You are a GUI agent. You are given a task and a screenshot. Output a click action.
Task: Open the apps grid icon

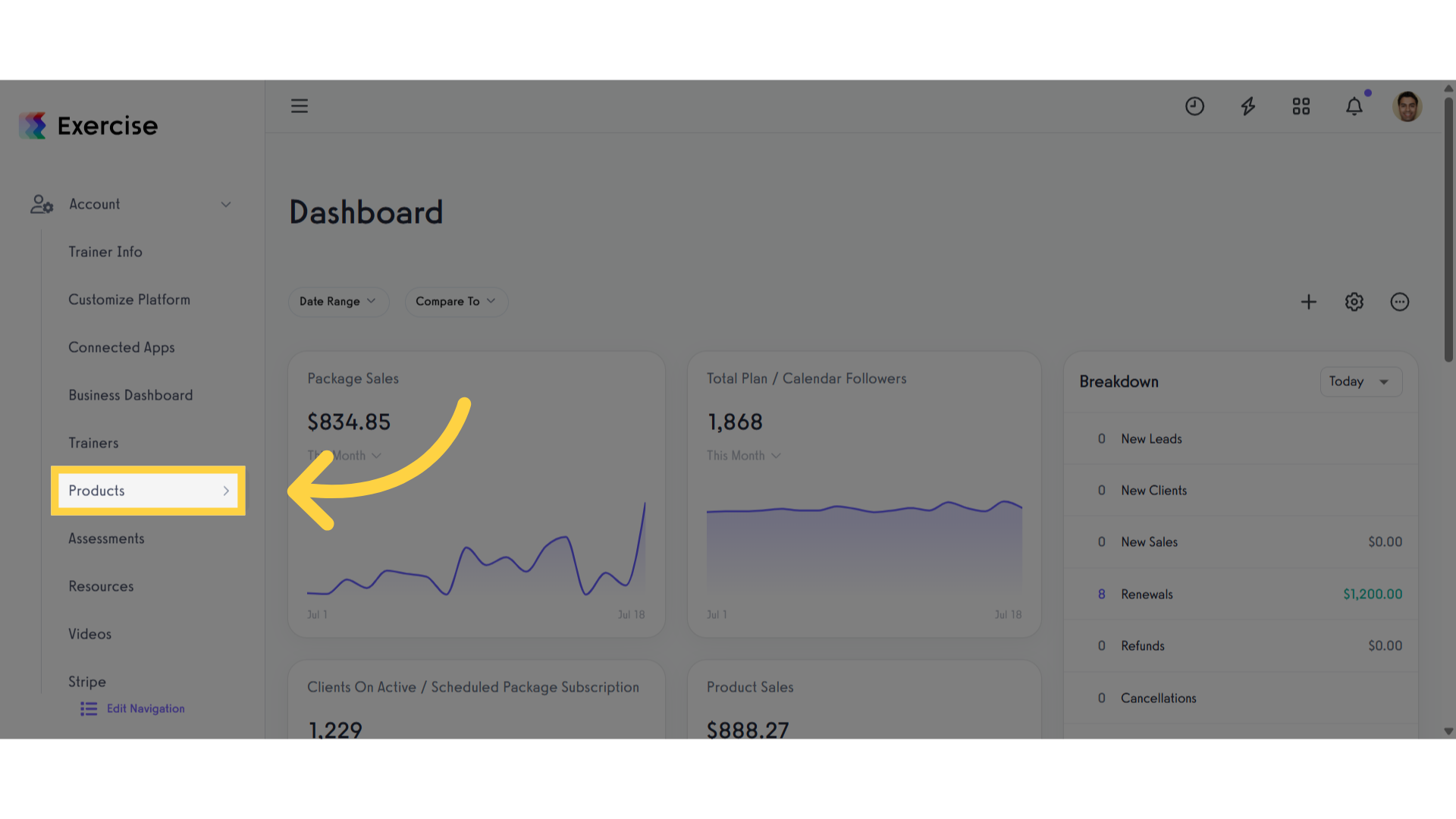coord(1301,106)
